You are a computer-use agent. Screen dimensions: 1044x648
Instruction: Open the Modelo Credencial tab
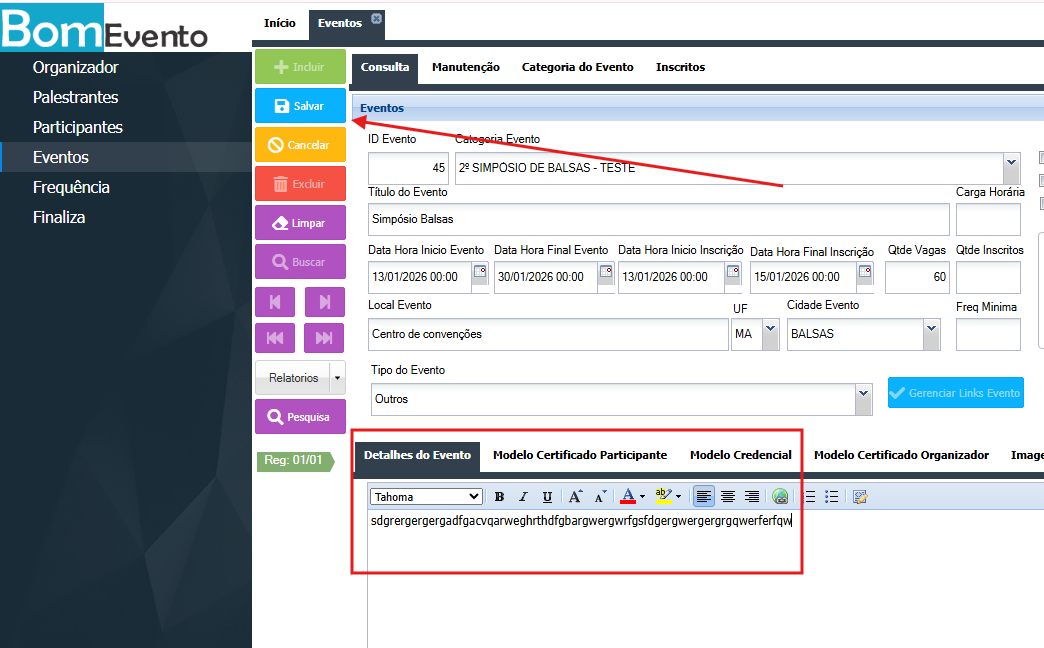[740, 455]
